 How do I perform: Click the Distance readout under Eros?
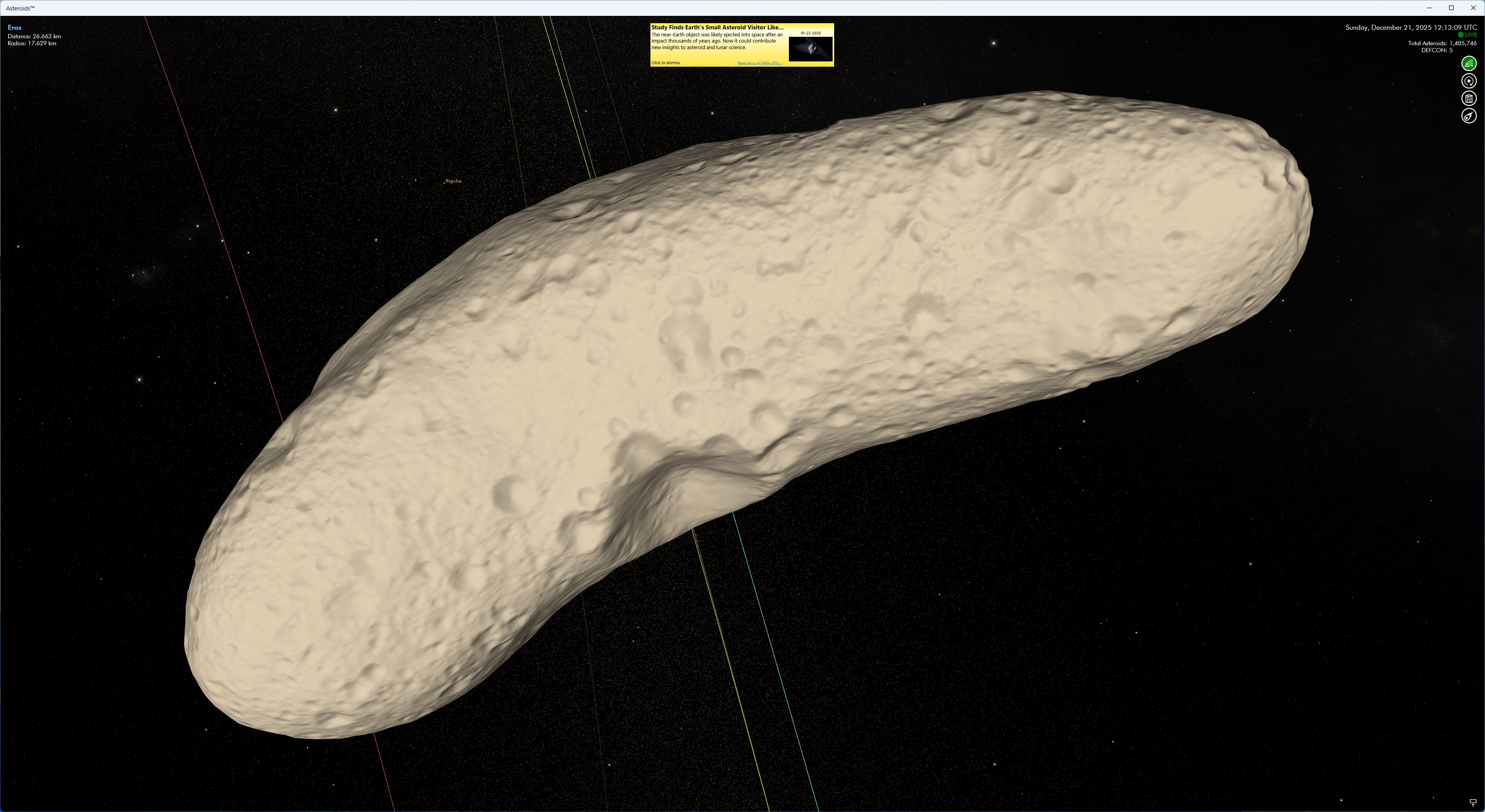[x=34, y=36]
